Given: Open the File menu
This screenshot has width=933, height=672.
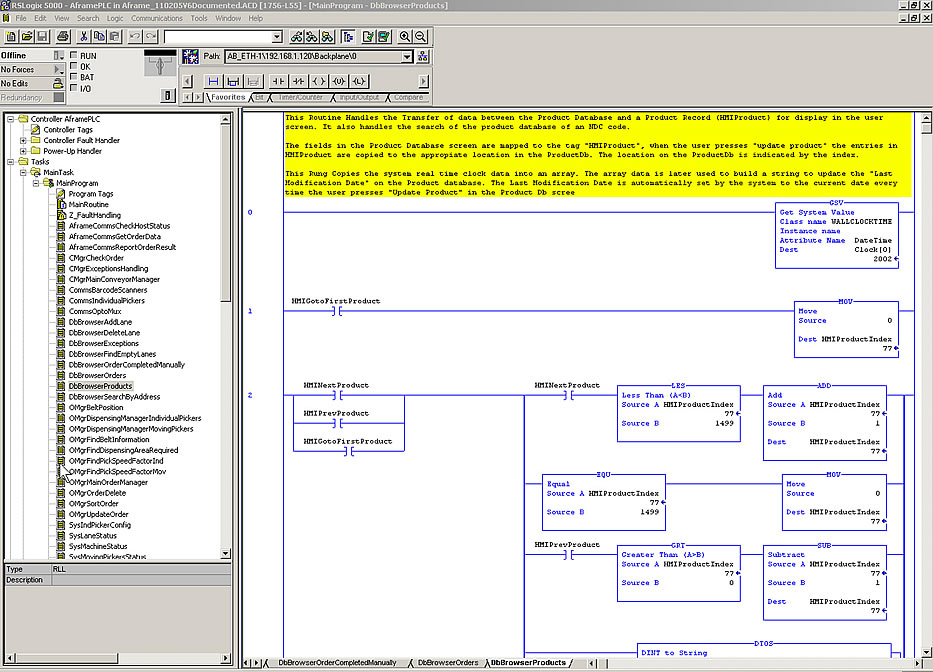Looking at the screenshot, I should click(x=21, y=18).
